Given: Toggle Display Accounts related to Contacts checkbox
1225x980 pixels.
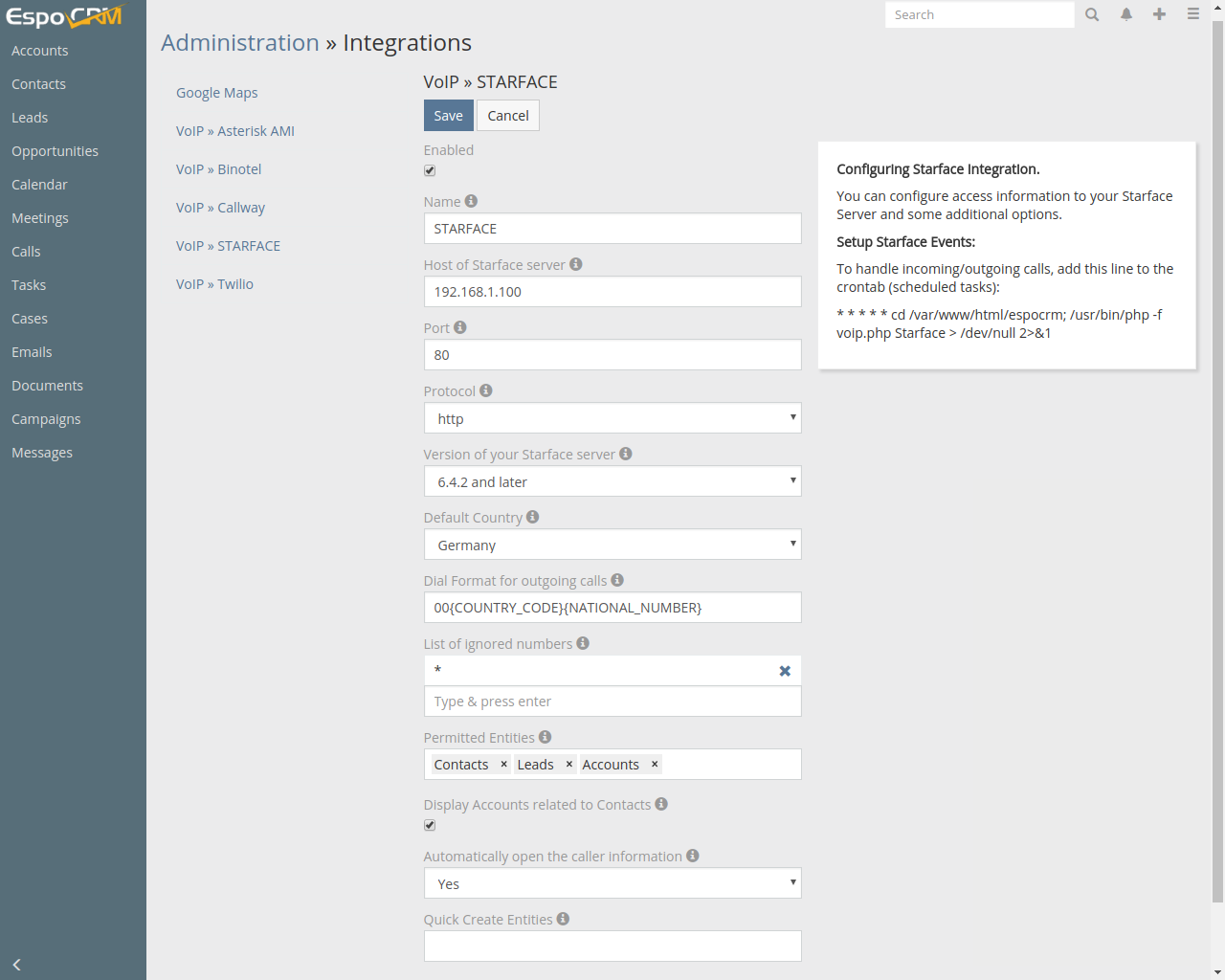Looking at the screenshot, I should (430, 825).
